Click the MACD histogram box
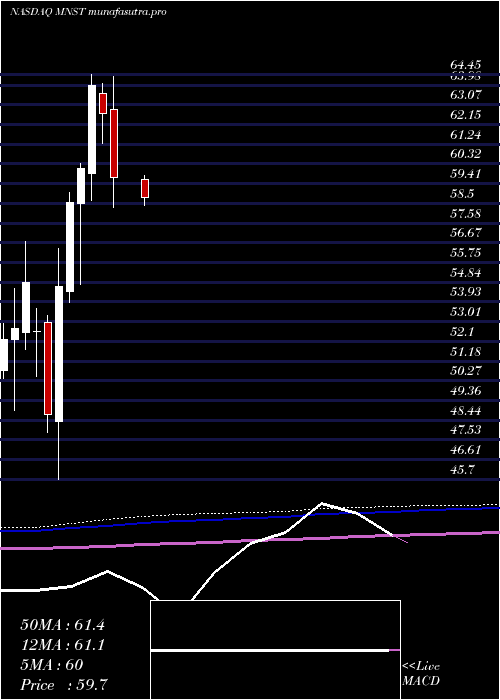The width and height of the screenshot is (500, 700). (275, 650)
